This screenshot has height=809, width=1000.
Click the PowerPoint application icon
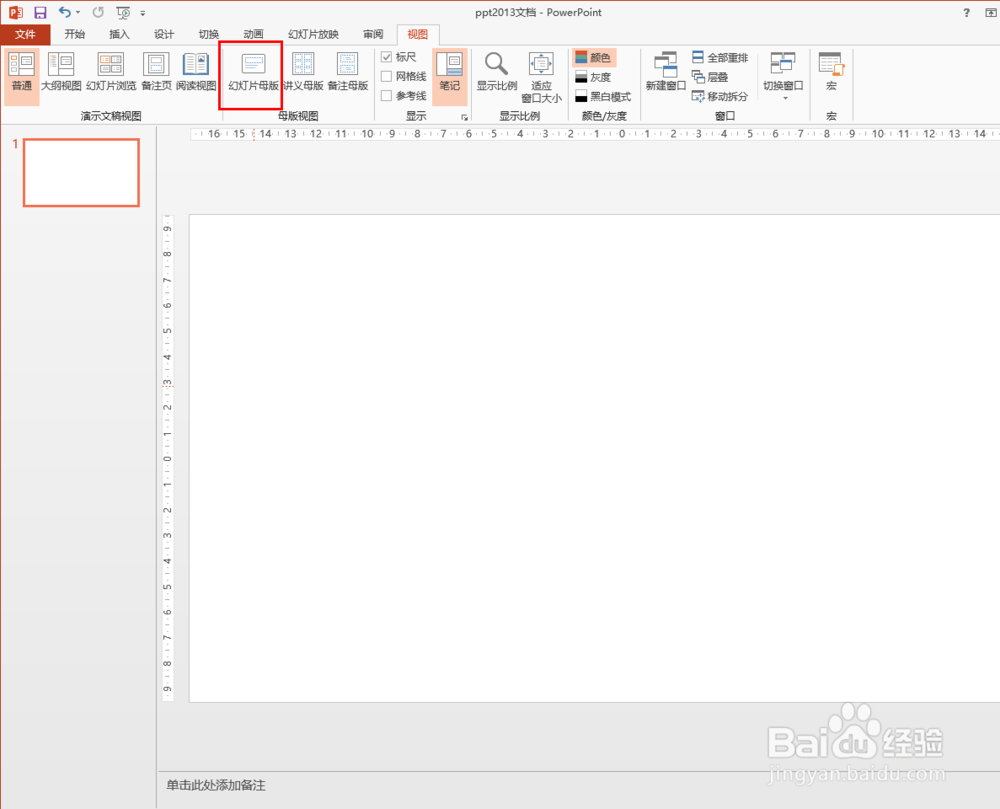point(15,12)
